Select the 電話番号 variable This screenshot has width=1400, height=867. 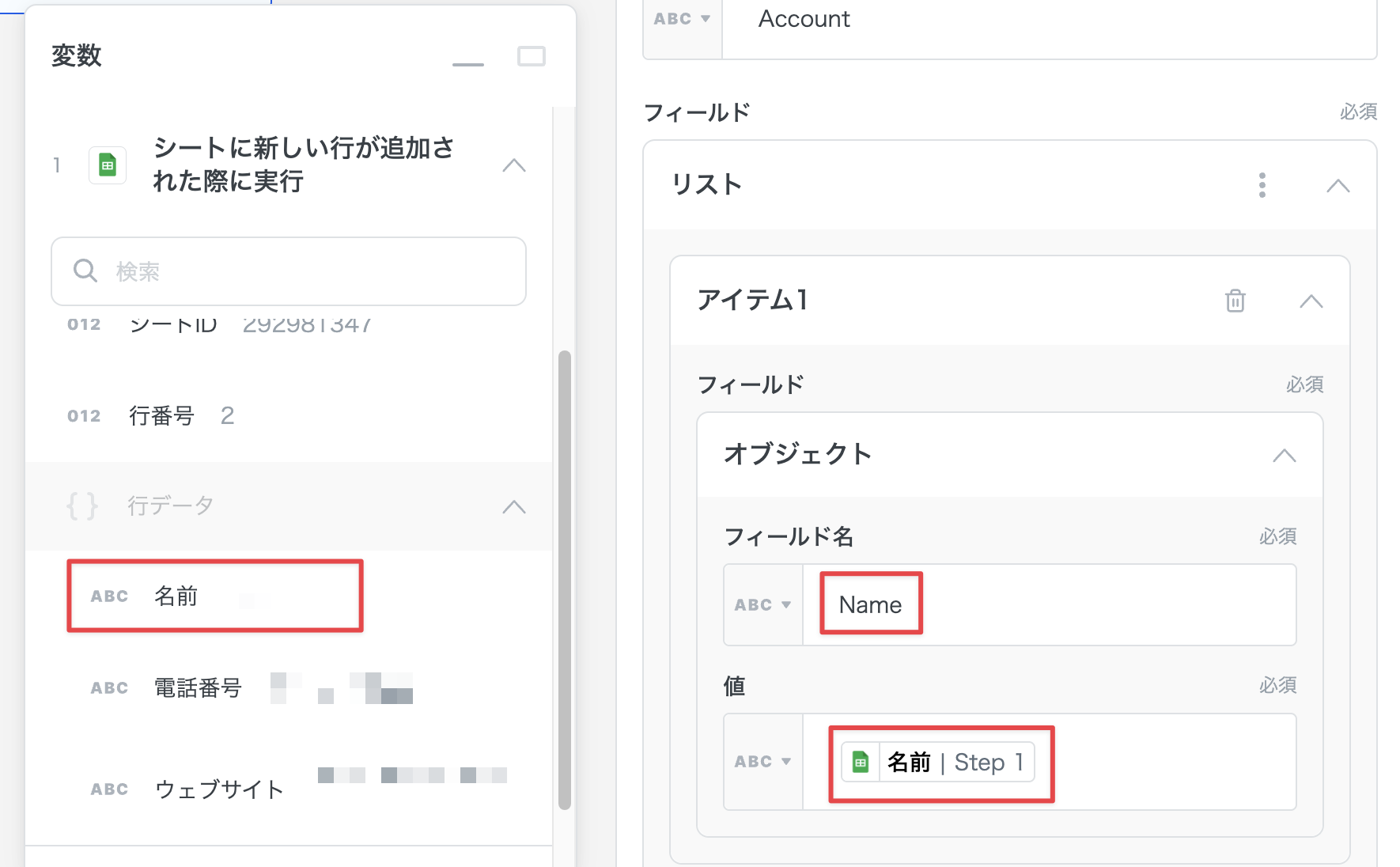coord(198,688)
